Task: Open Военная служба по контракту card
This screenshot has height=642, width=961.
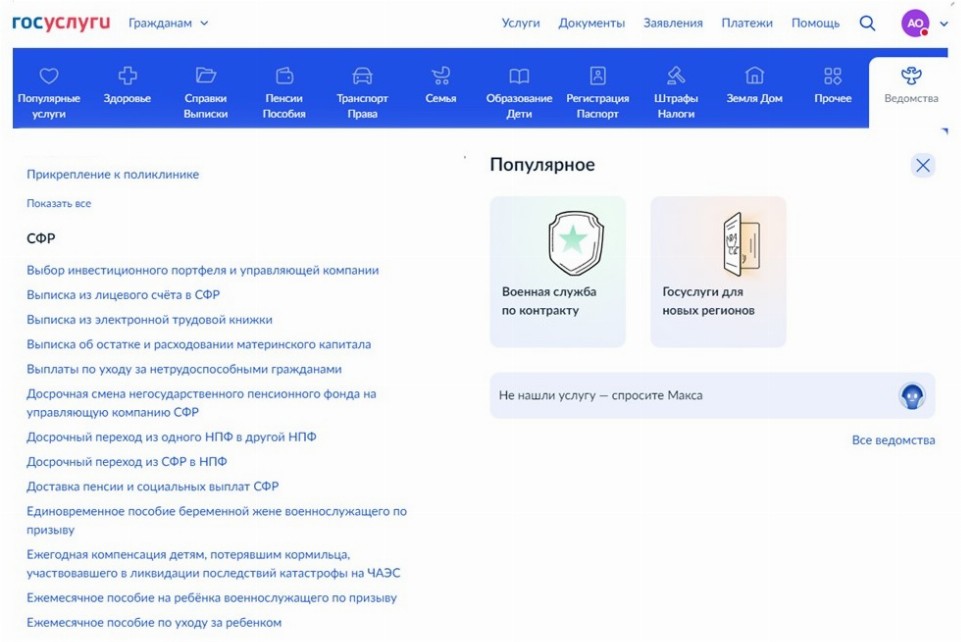Action: 557,271
